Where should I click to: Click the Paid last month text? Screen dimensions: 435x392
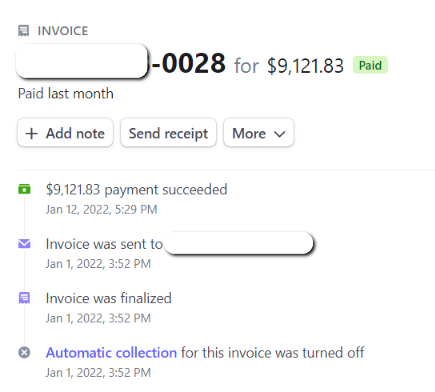point(66,93)
